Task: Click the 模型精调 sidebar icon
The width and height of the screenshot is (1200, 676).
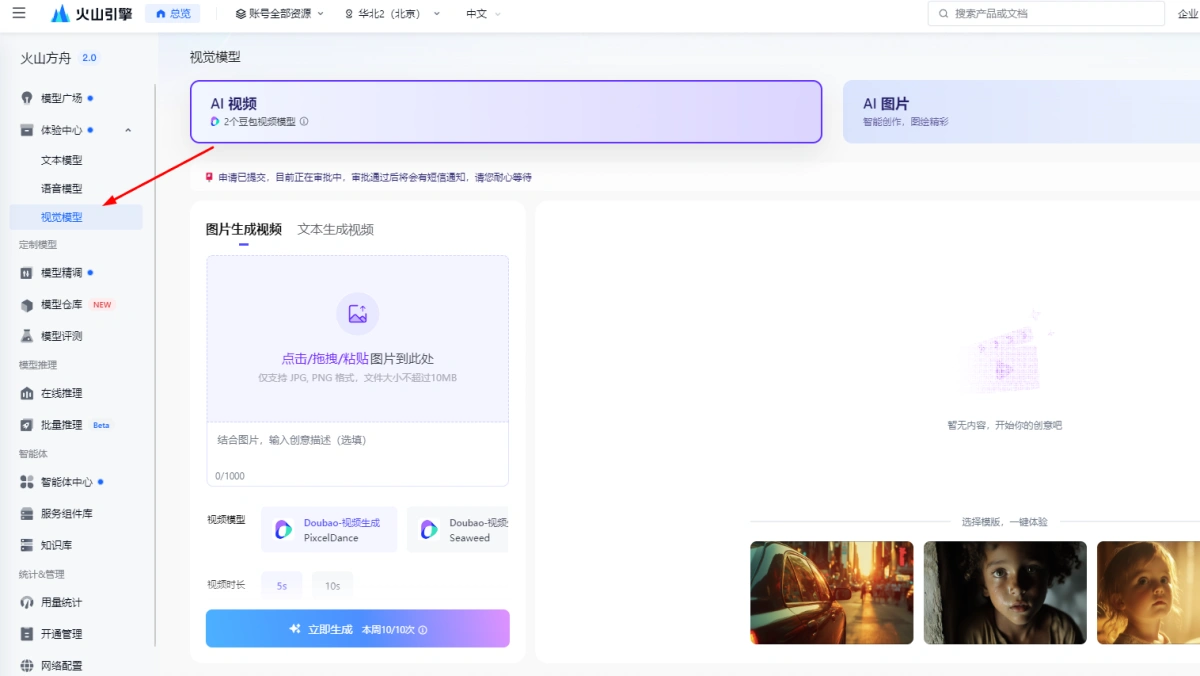Action: (27, 273)
